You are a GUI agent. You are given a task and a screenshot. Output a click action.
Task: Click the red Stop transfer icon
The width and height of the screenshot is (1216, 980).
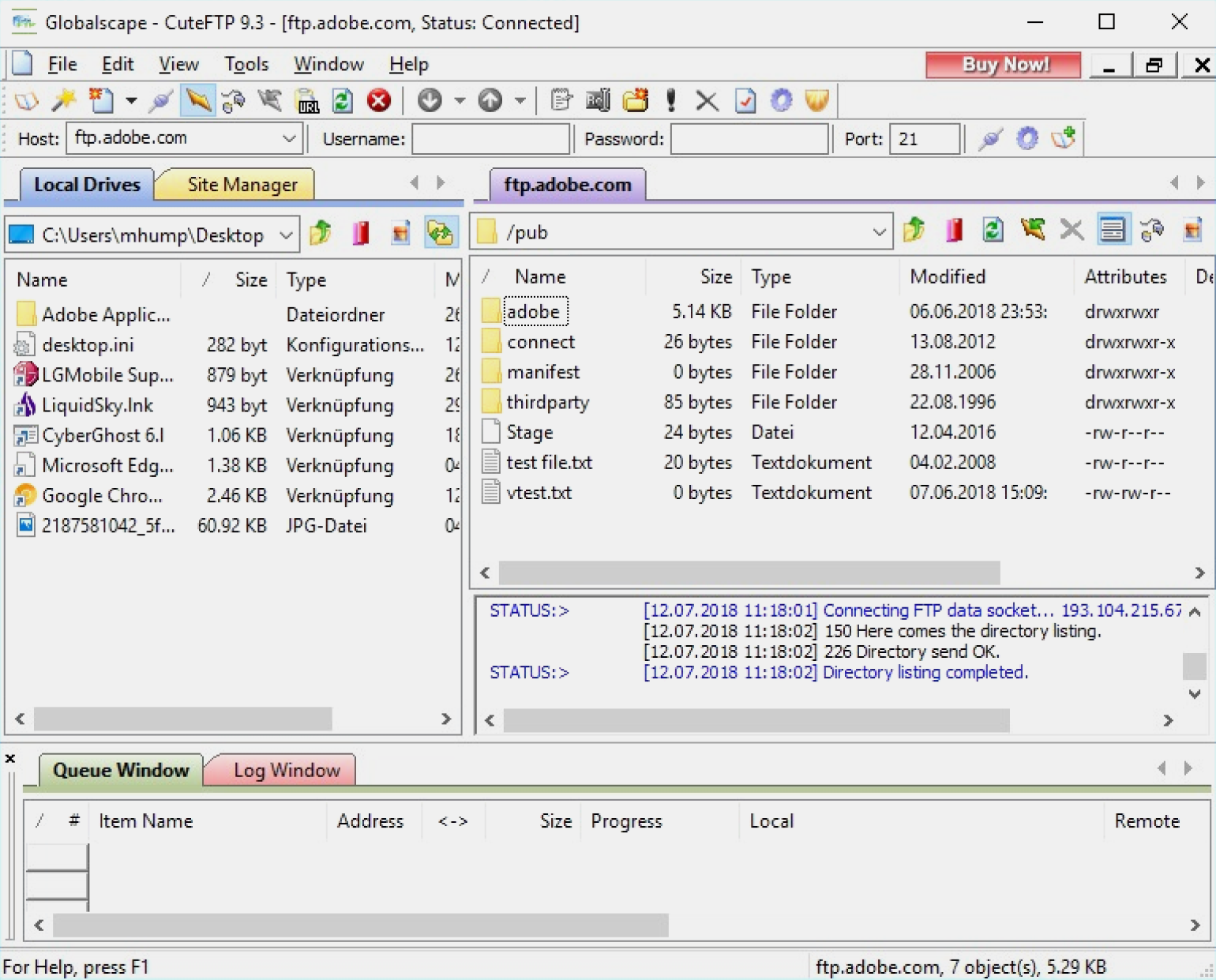click(x=379, y=101)
